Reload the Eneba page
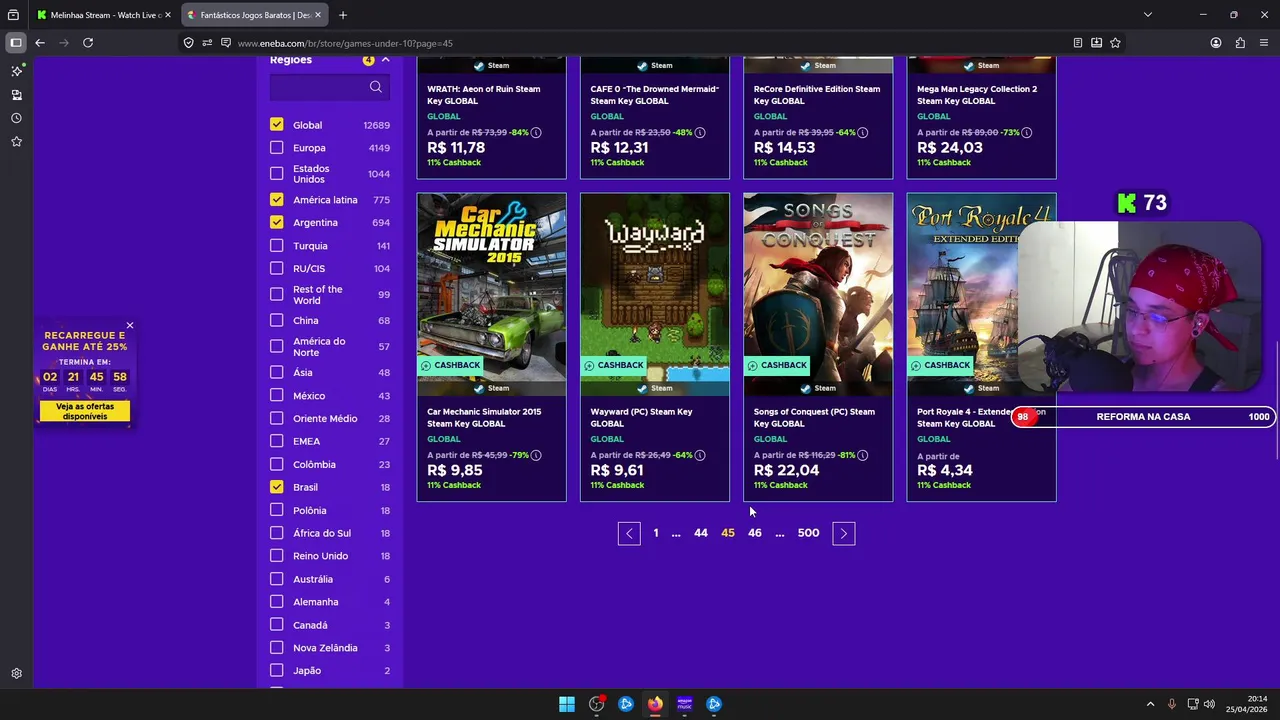This screenshot has height=720, width=1280. coord(88,43)
